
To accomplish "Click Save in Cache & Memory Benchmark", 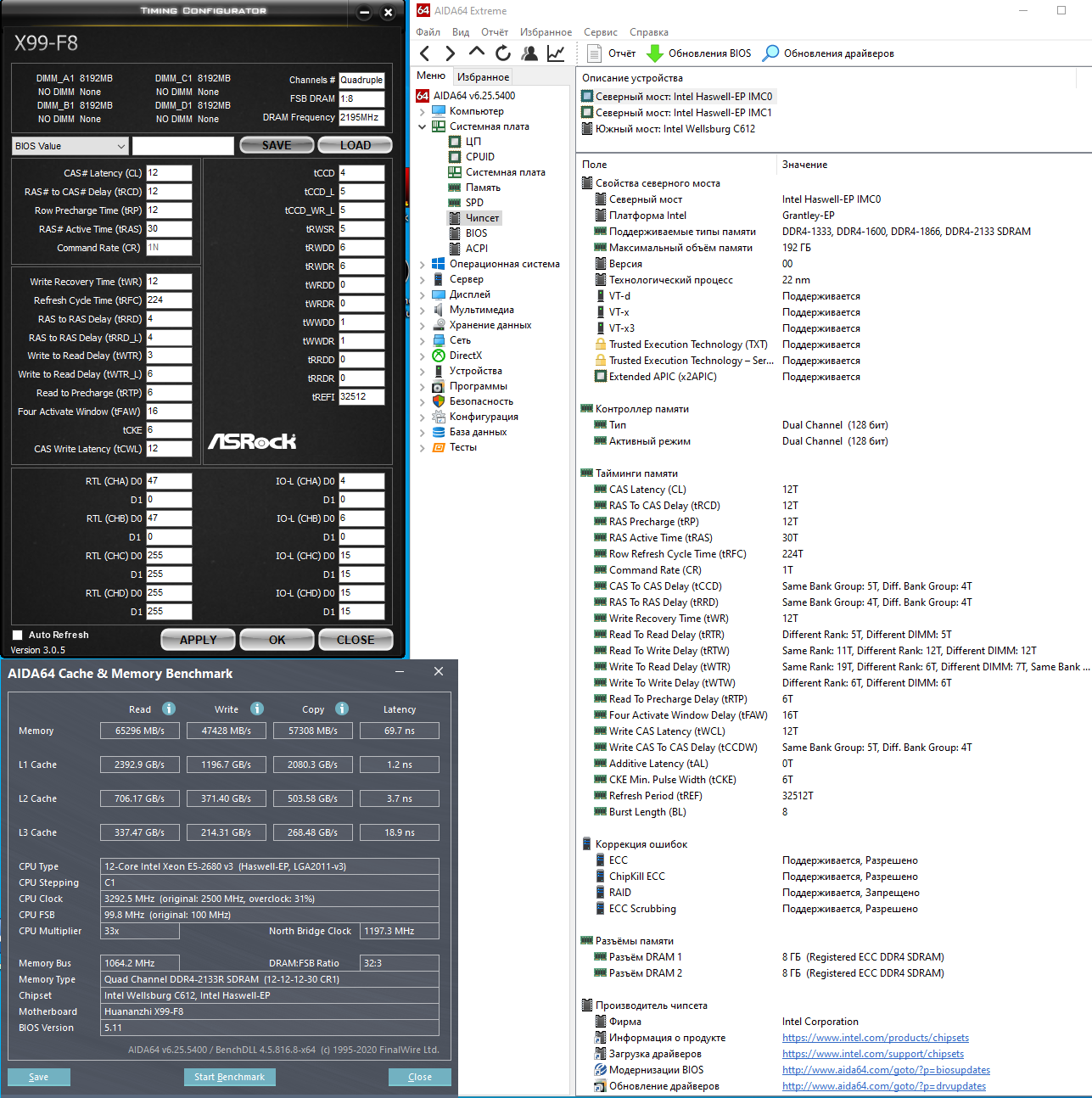I will 39,1077.
